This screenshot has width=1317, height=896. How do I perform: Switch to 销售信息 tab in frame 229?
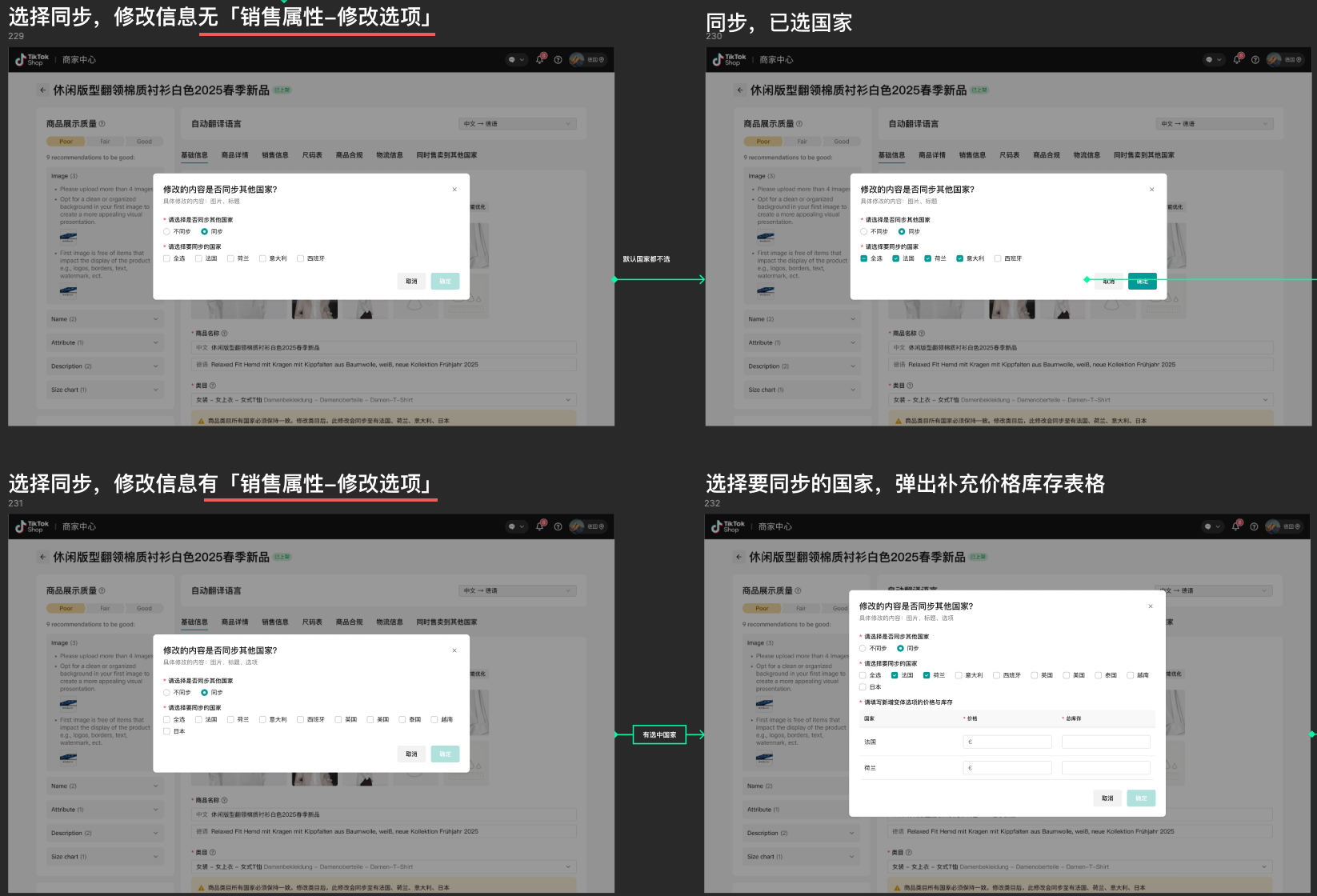[274, 155]
